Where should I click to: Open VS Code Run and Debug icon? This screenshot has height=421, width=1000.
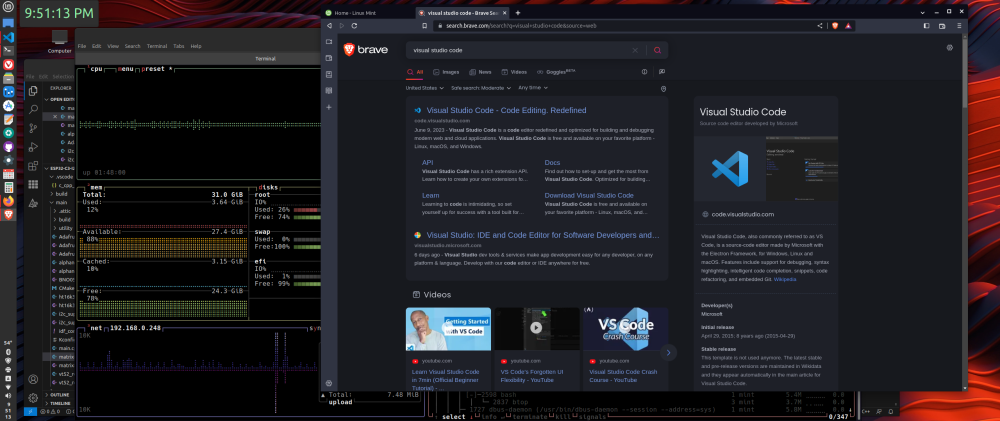33,147
